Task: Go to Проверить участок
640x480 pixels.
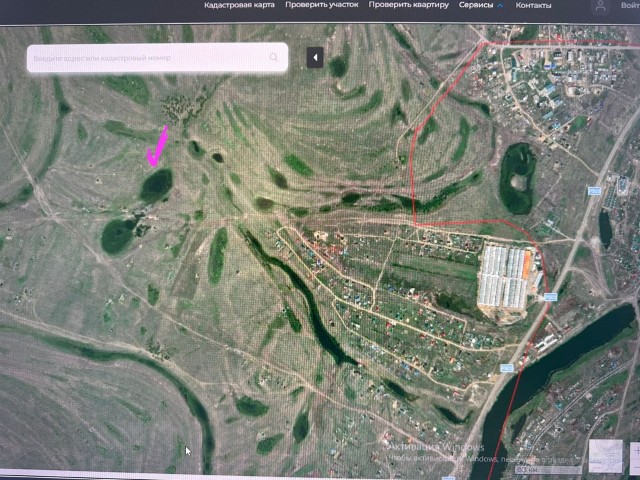Action: coord(322,5)
